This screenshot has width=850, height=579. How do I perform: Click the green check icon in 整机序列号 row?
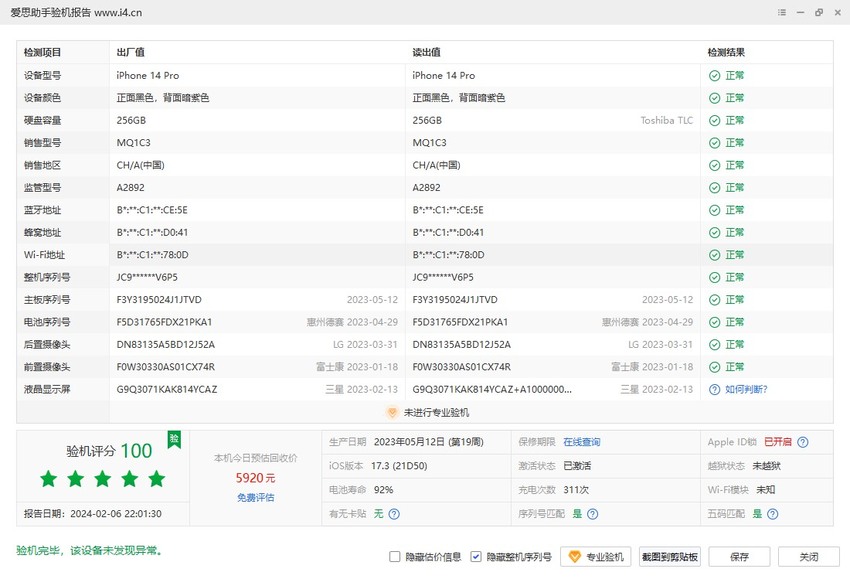(x=714, y=278)
